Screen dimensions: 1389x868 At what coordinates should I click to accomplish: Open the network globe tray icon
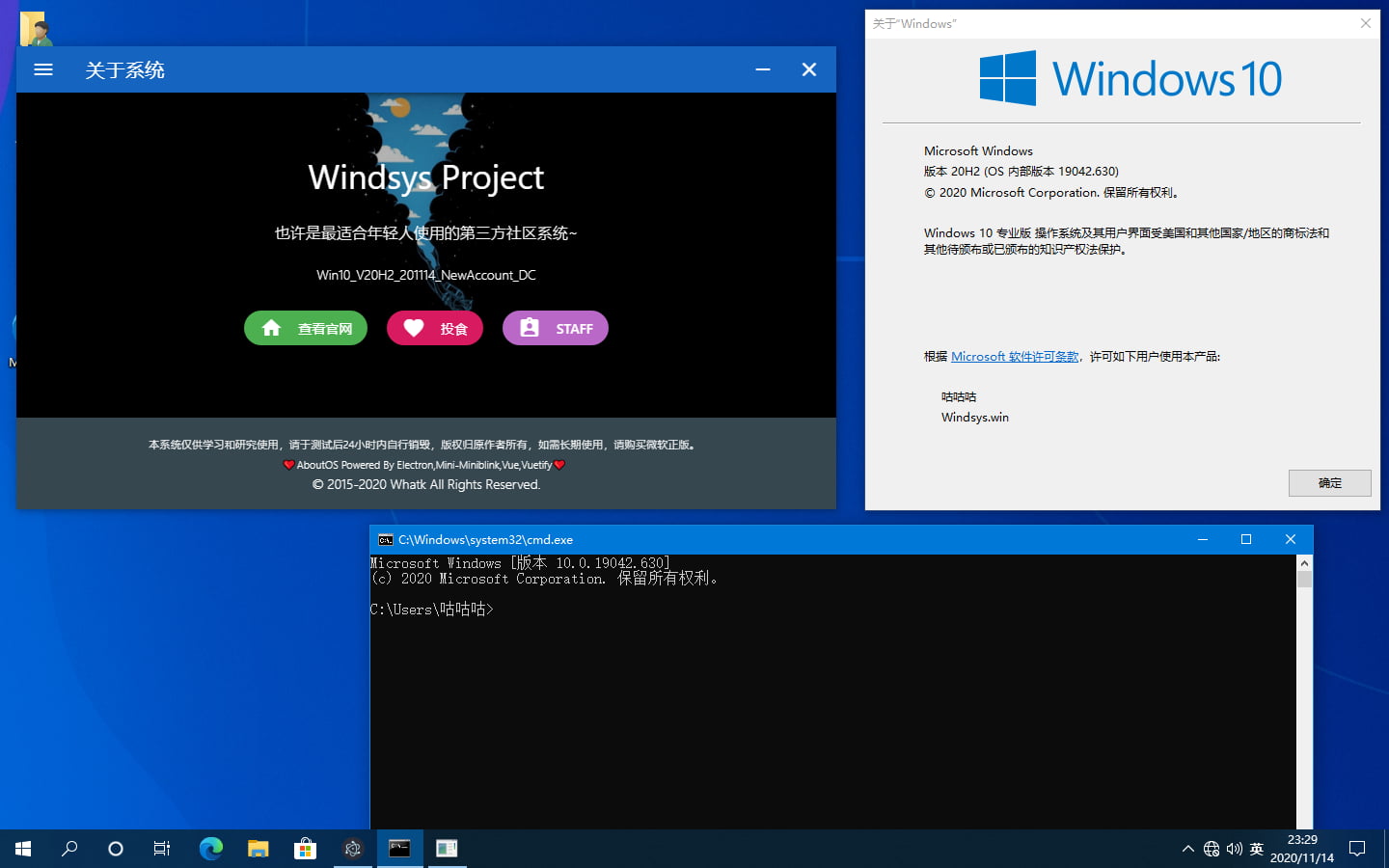click(1212, 849)
